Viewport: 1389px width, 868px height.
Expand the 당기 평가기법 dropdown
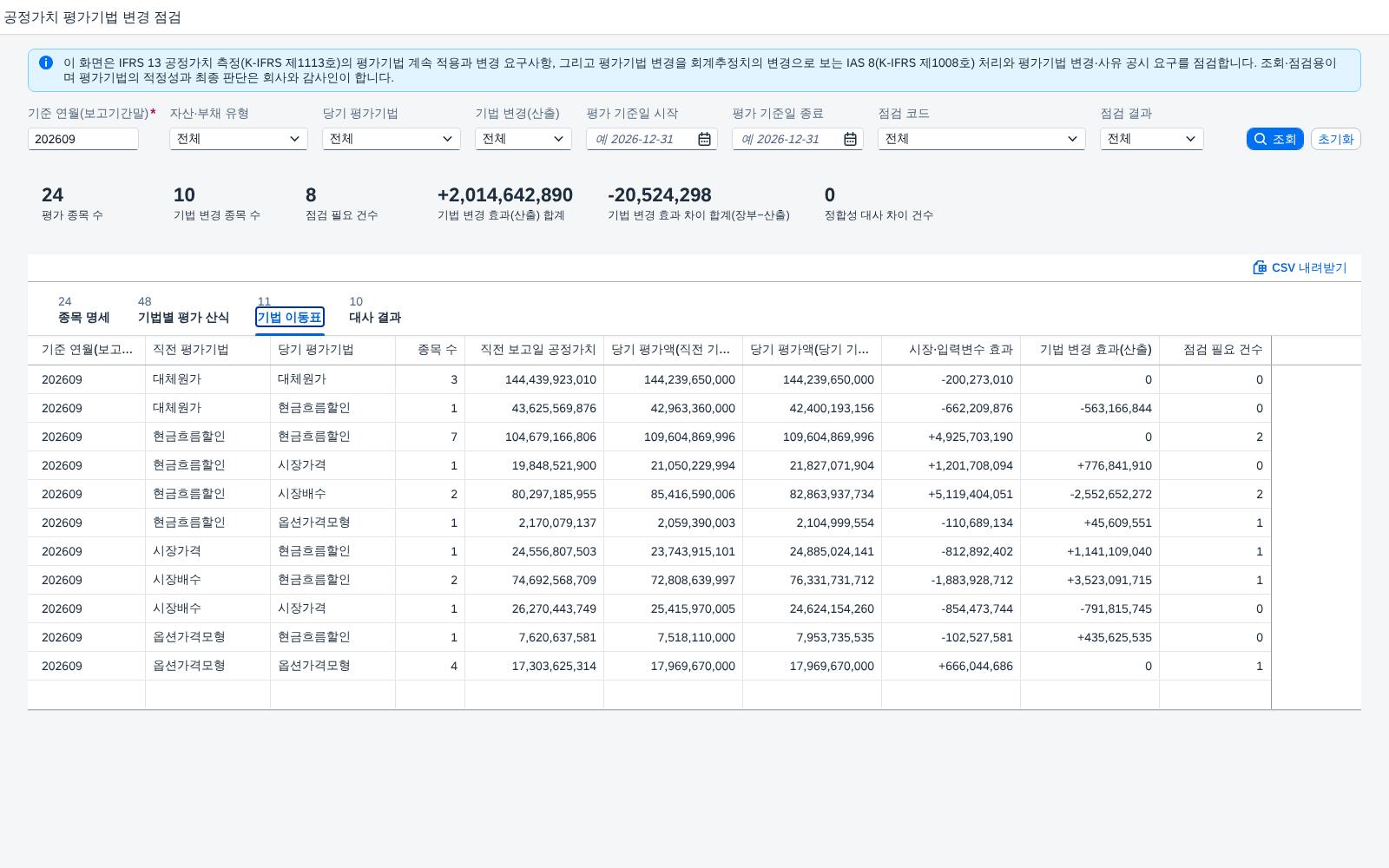(x=447, y=139)
